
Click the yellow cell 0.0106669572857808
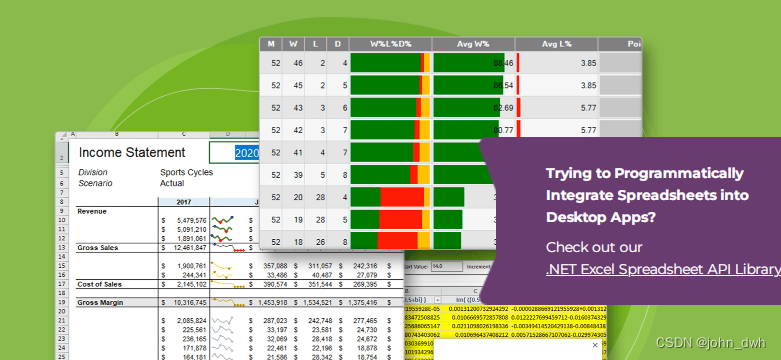(477, 317)
